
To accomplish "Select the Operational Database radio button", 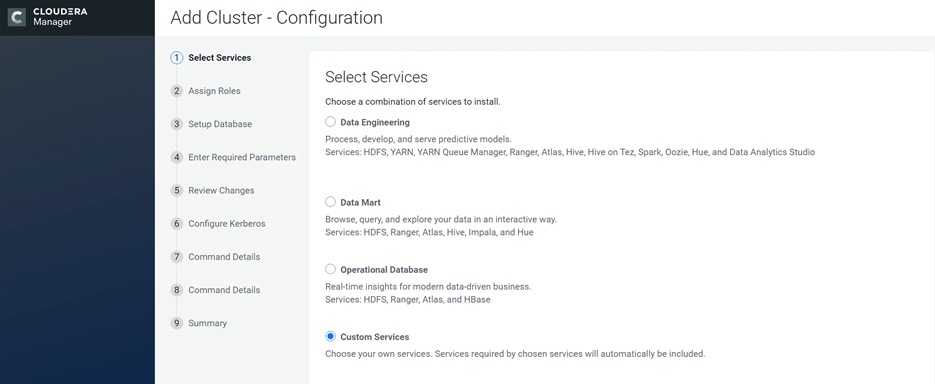I will point(330,269).
